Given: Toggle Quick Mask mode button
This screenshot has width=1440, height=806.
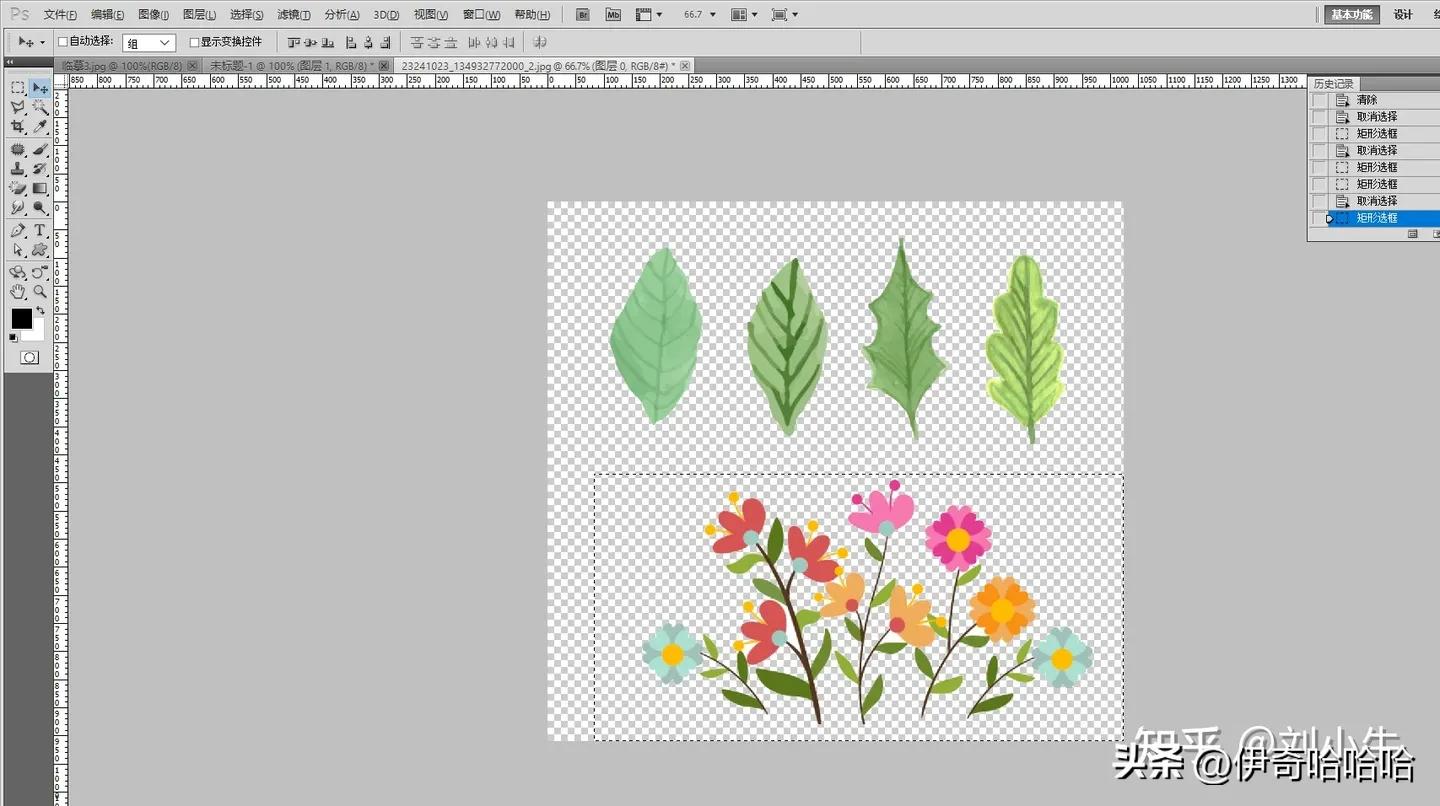Looking at the screenshot, I should coord(30,357).
